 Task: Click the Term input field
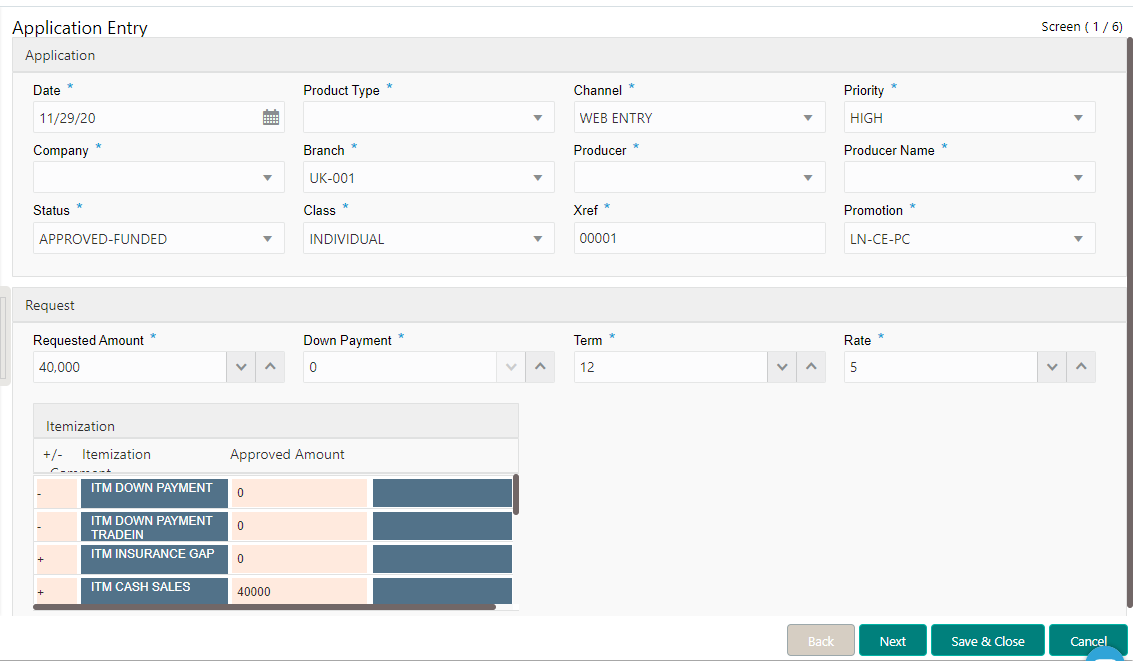(671, 367)
